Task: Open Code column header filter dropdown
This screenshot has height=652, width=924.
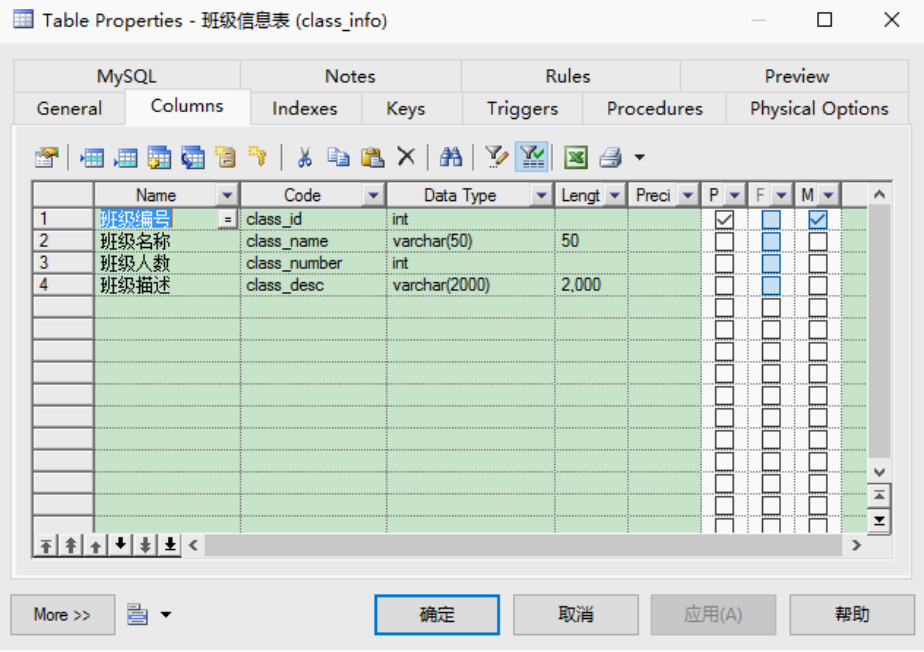Action: pyautogui.click(x=373, y=195)
